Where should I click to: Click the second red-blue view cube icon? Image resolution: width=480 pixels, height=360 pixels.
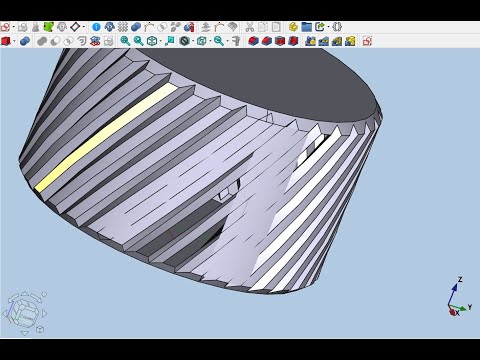click(267, 41)
